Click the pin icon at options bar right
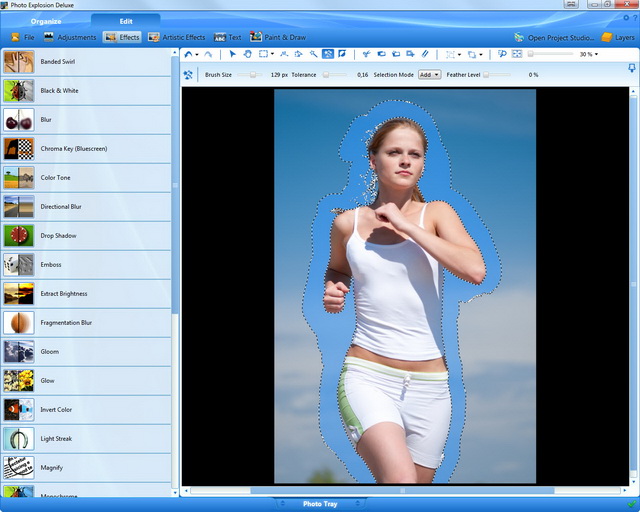 (631, 68)
